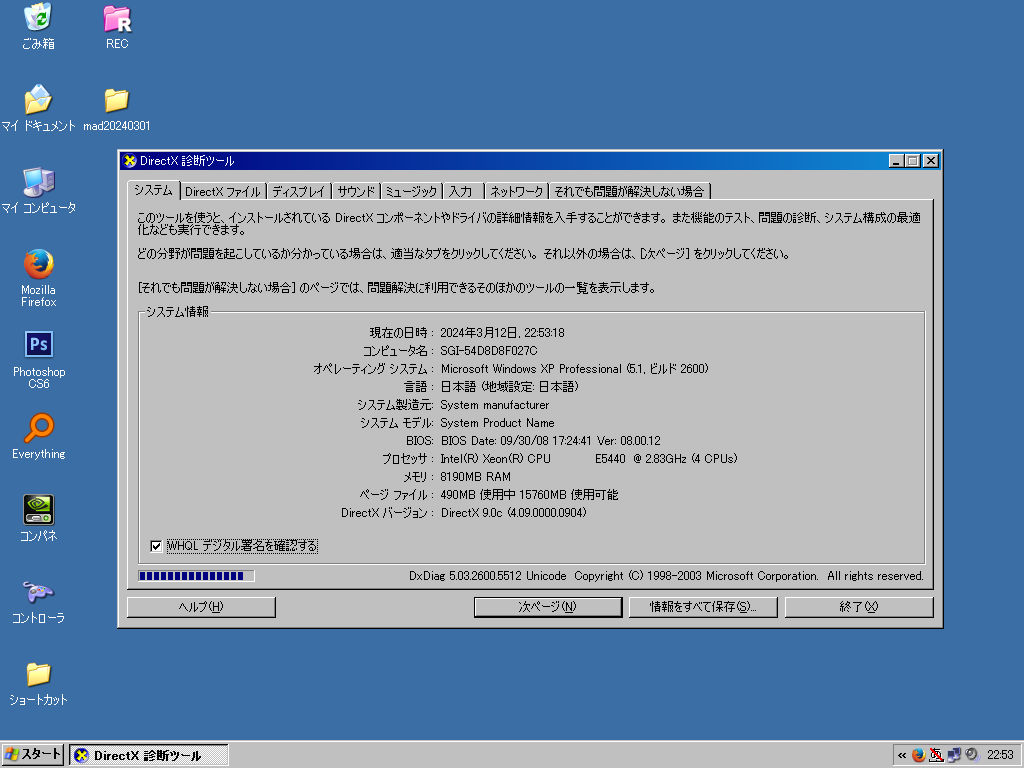Click the crossed-out IME tray icon
The image size is (1024, 768).
(x=936, y=755)
